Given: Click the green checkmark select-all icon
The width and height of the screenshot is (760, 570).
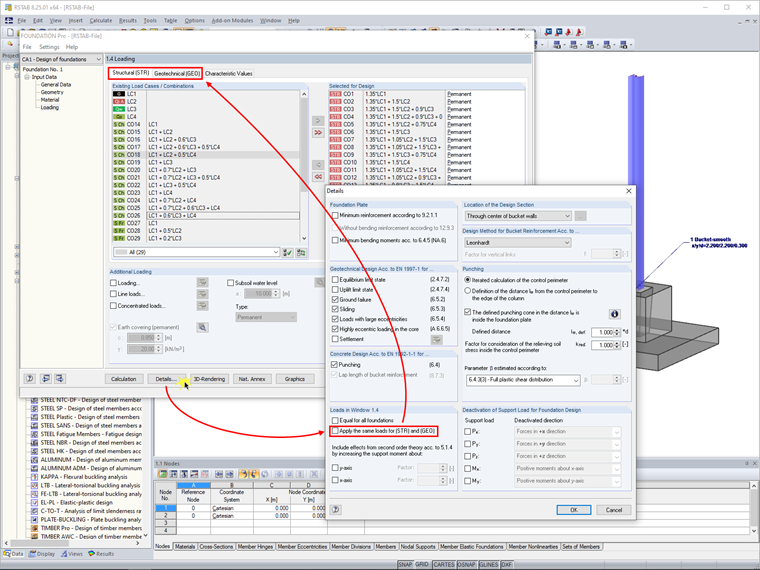Looking at the screenshot, I should (x=287, y=253).
